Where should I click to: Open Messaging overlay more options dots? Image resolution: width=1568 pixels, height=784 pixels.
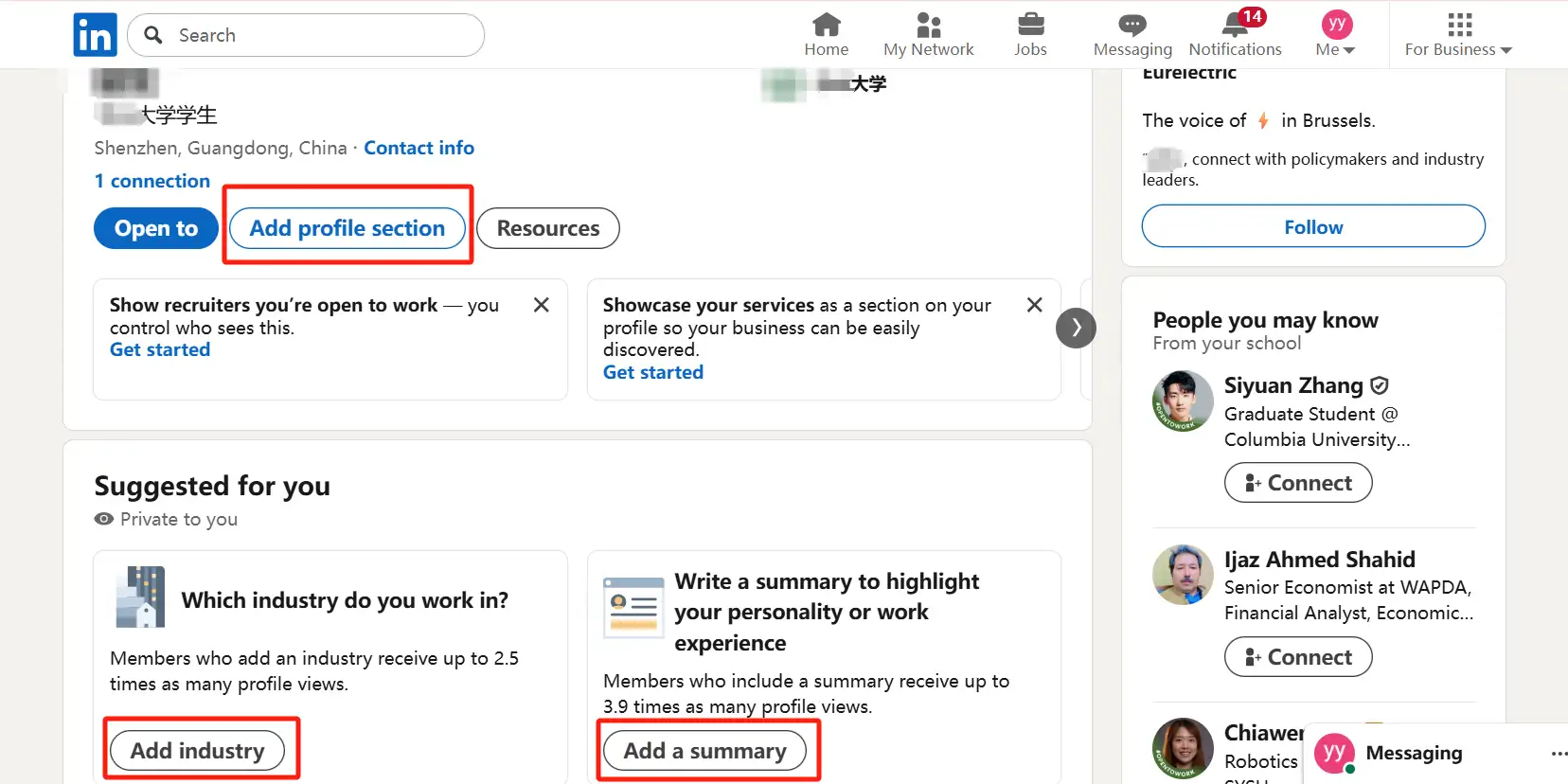(1558, 754)
